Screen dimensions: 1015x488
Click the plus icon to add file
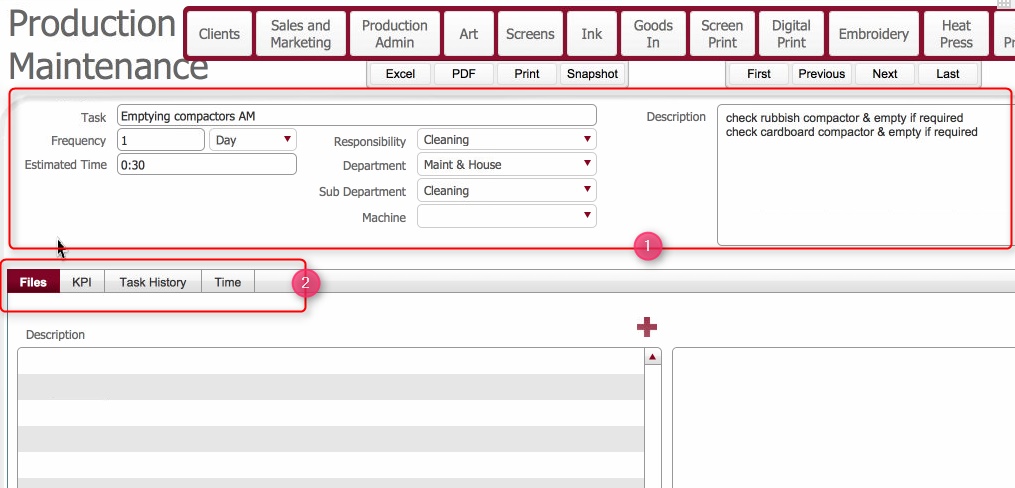(x=647, y=327)
